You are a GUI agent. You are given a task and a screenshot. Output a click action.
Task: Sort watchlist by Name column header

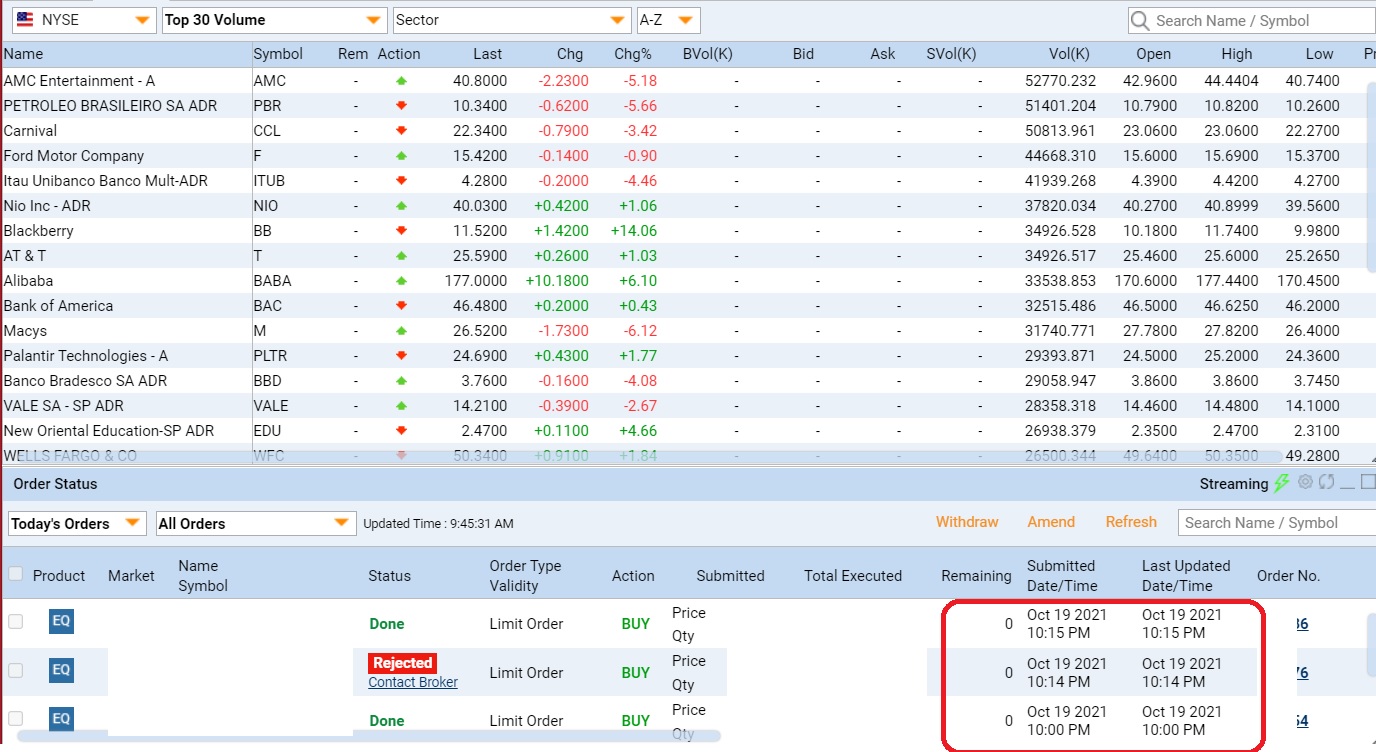tap(24, 54)
